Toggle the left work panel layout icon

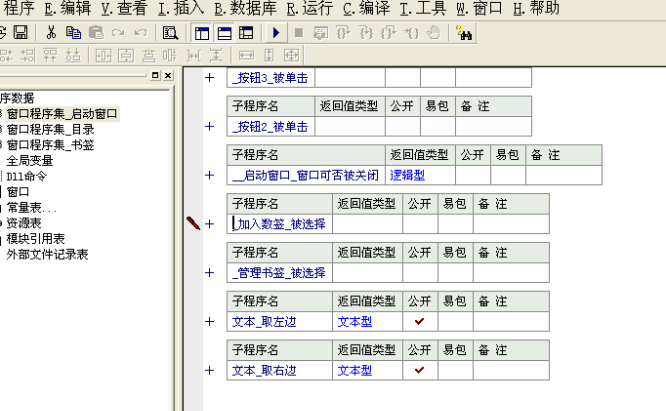(202, 33)
